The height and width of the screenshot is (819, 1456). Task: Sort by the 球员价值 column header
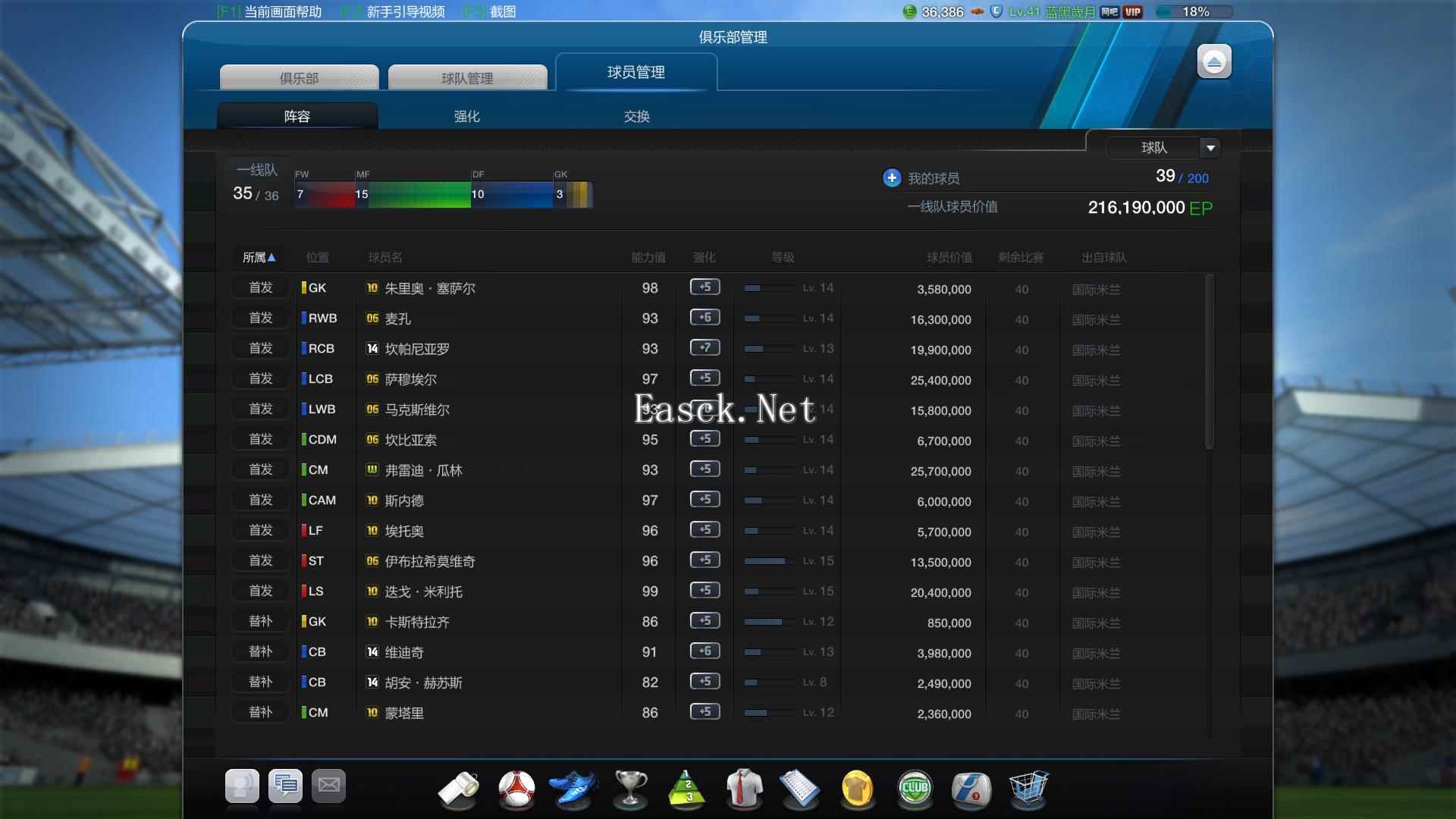(949, 258)
